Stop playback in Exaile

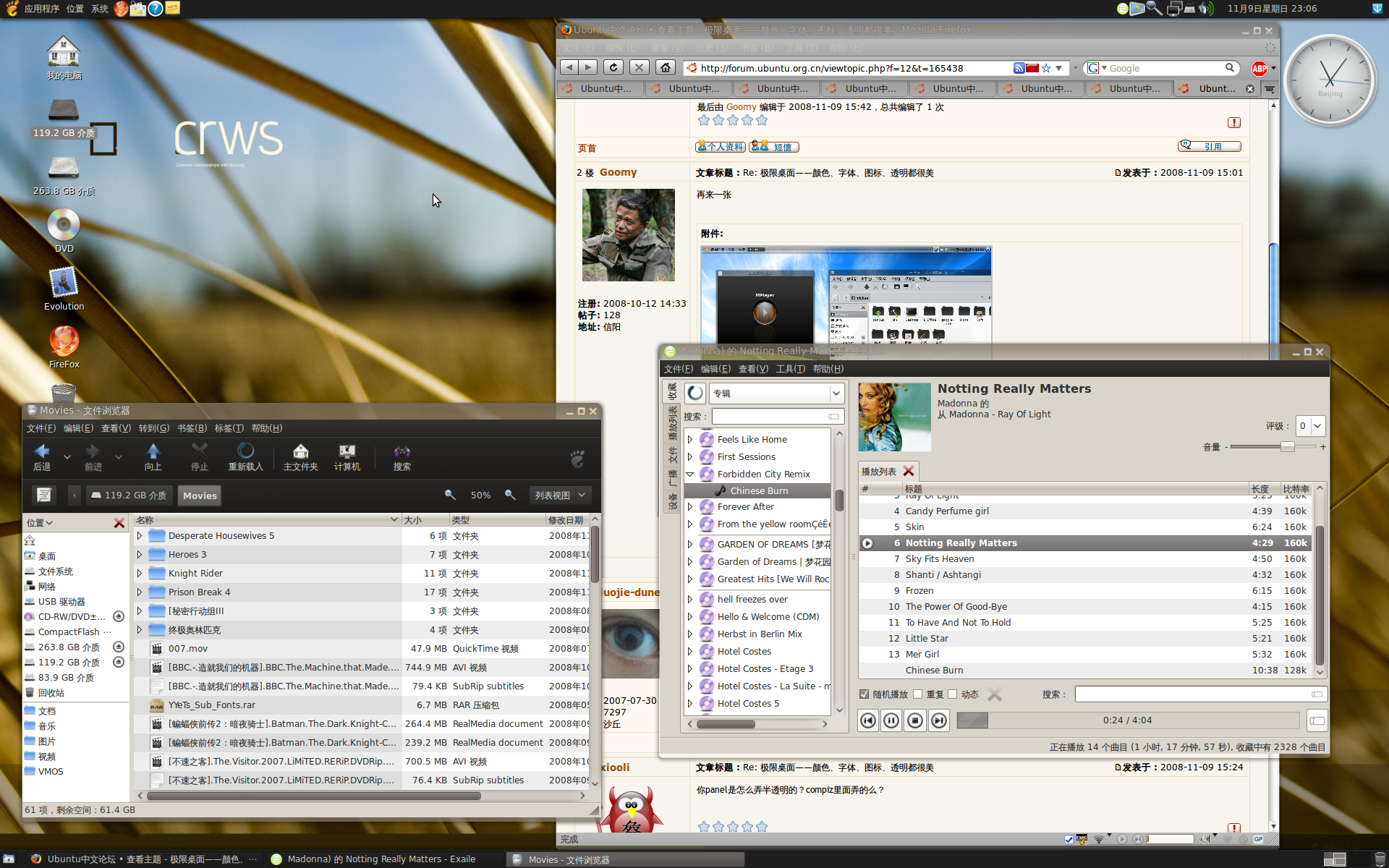click(915, 720)
